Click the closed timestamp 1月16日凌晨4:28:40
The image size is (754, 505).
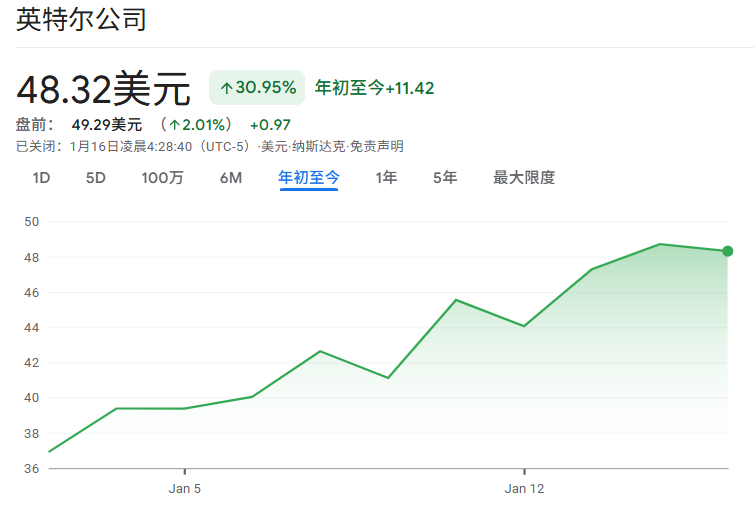click(131, 146)
